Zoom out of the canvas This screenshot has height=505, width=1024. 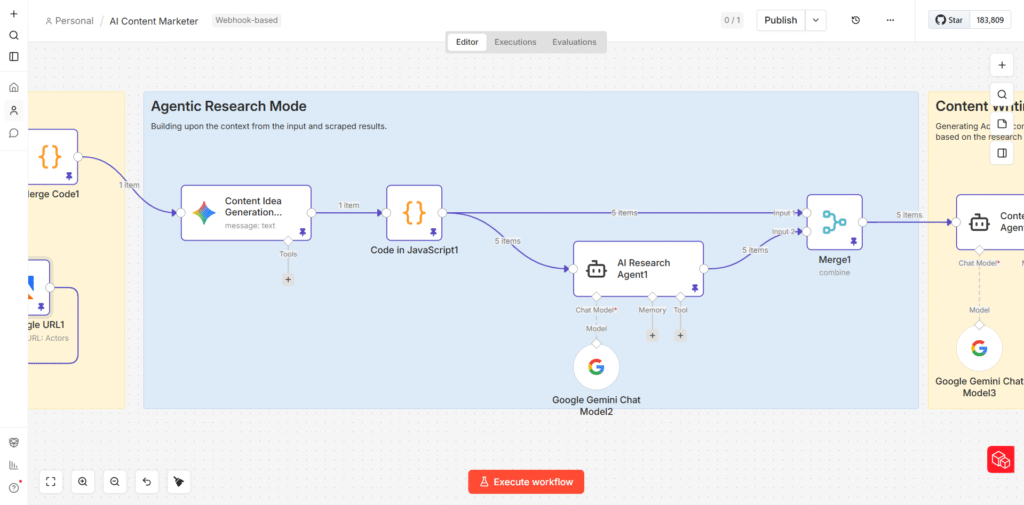tap(115, 482)
